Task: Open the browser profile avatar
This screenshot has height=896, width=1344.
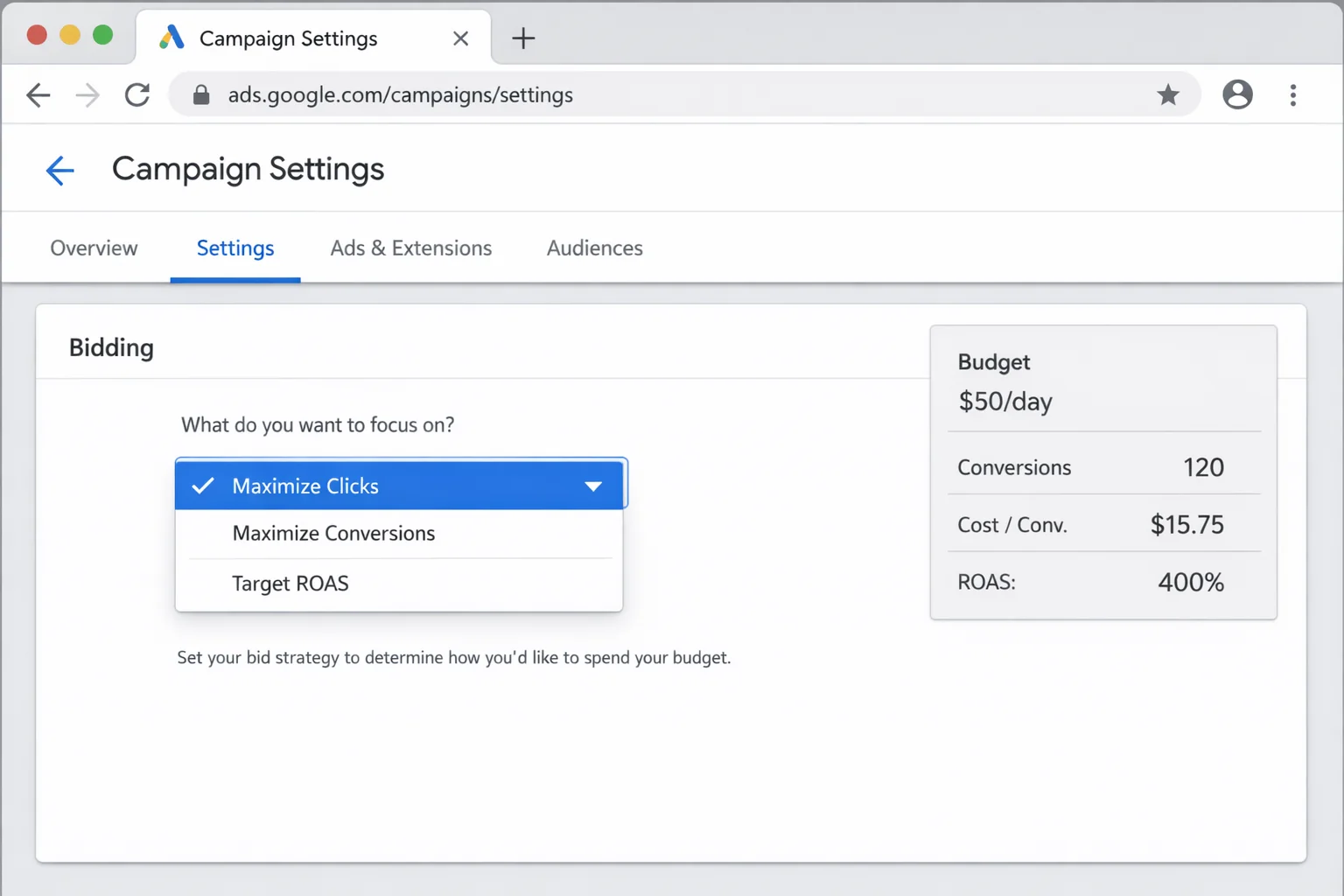Action: (x=1237, y=94)
